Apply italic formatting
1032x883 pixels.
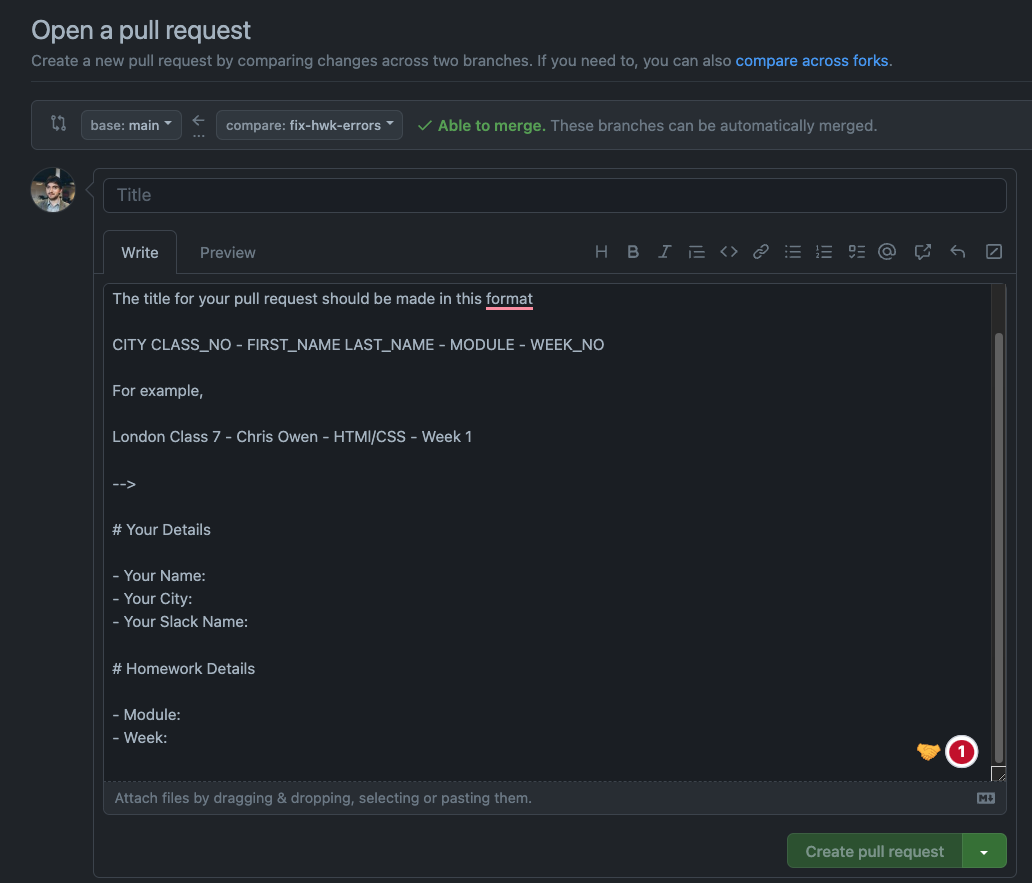click(664, 251)
